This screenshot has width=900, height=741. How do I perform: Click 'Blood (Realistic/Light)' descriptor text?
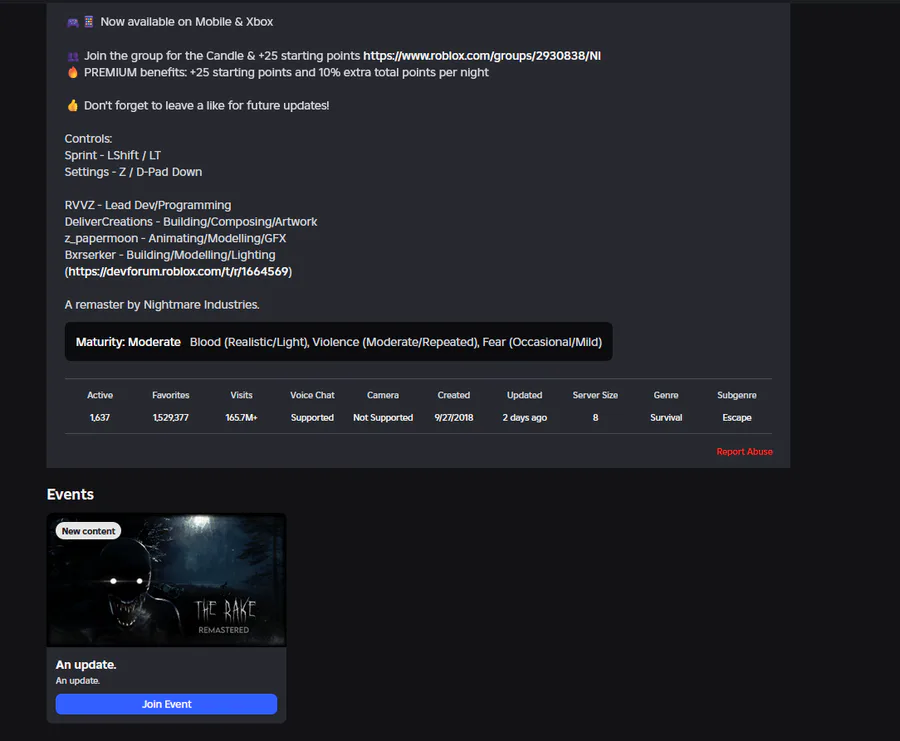pyautogui.click(x=250, y=342)
